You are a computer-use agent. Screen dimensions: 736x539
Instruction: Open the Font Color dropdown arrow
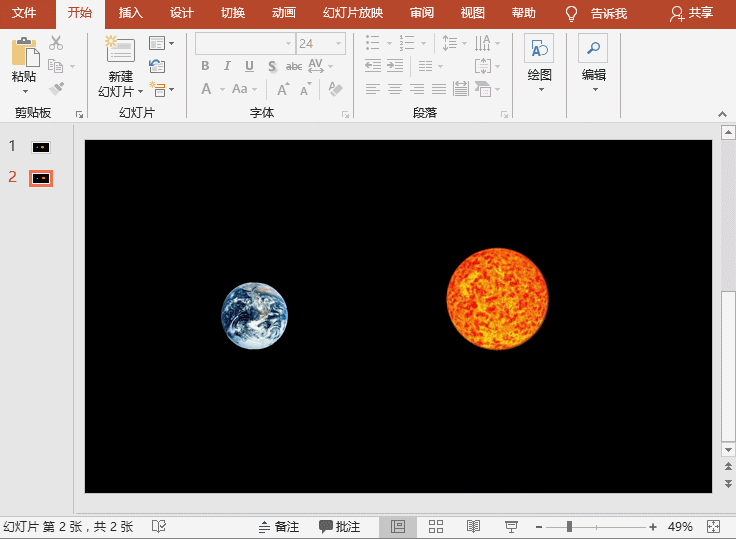[222, 89]
